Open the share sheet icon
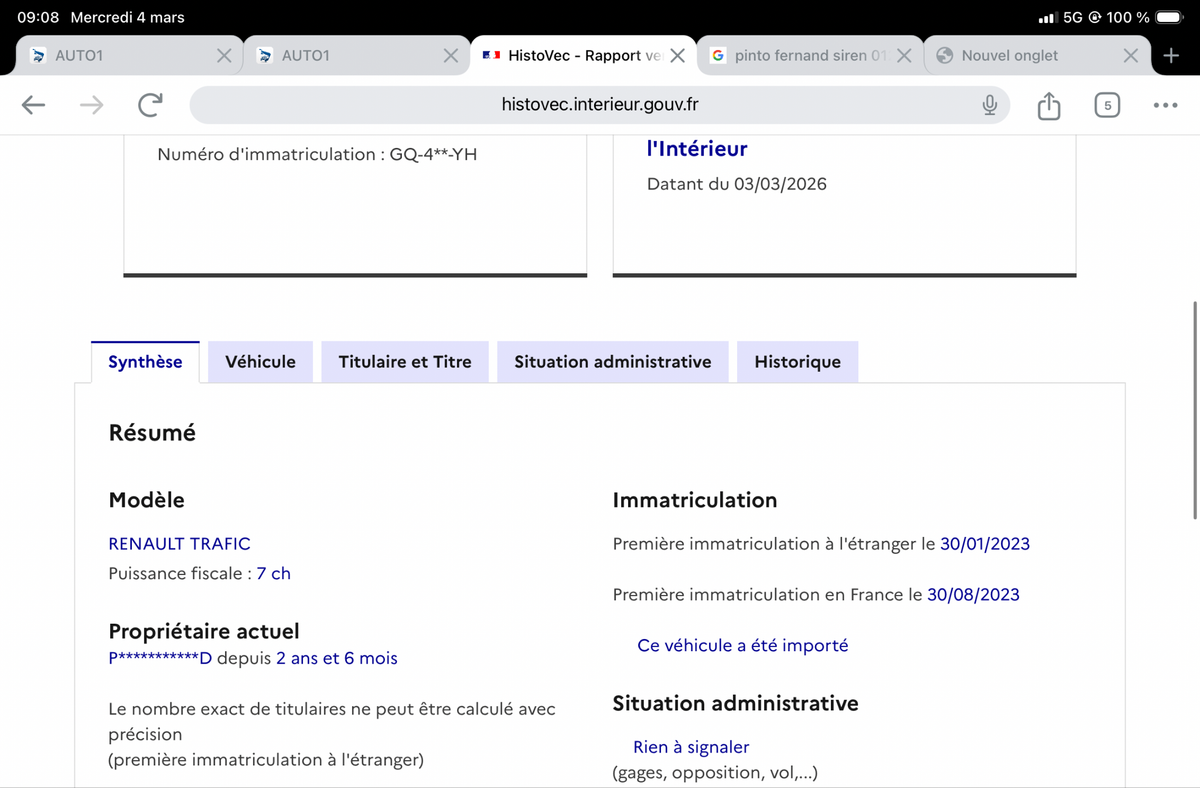 pyautogui.click(x=1048, y=105)
